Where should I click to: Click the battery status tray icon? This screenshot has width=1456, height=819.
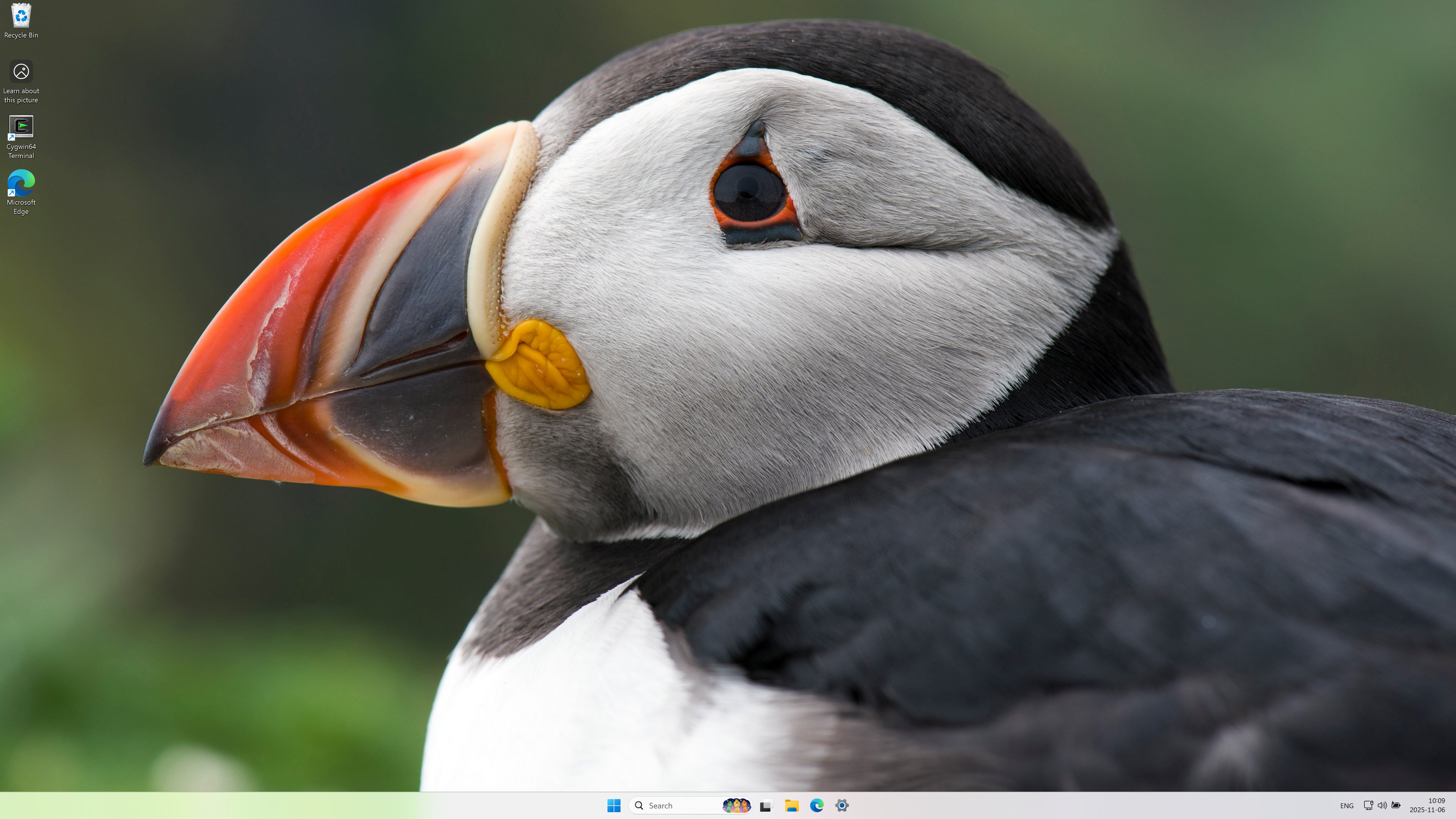1395,805
